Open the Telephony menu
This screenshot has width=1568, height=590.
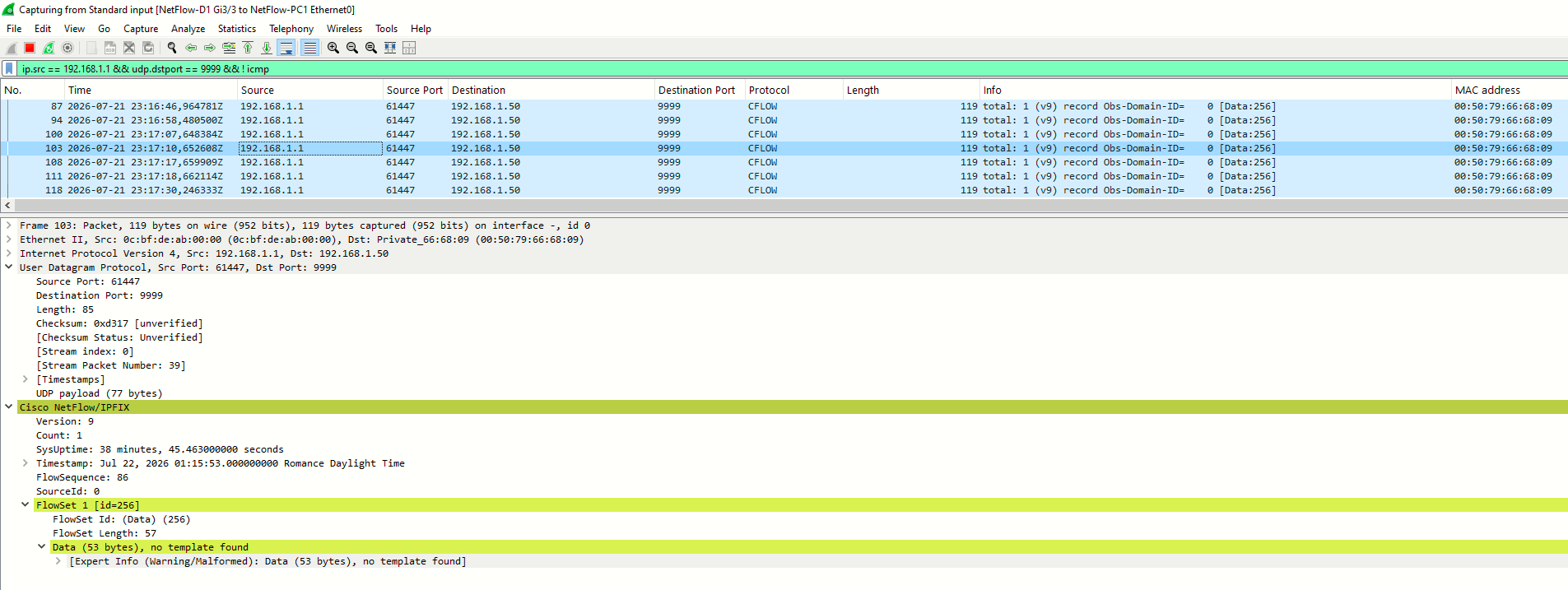point(291,29)
